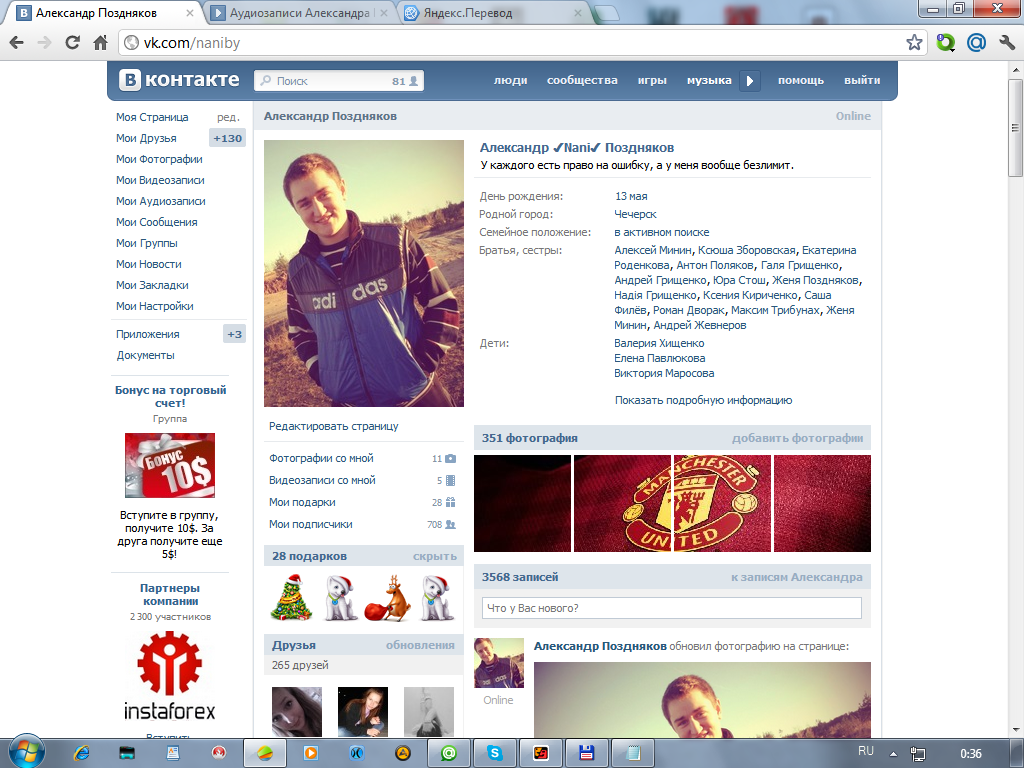Click the relative Алексей Минин link
Screen dimensions: 1024x768
click(x=653, y=250)
